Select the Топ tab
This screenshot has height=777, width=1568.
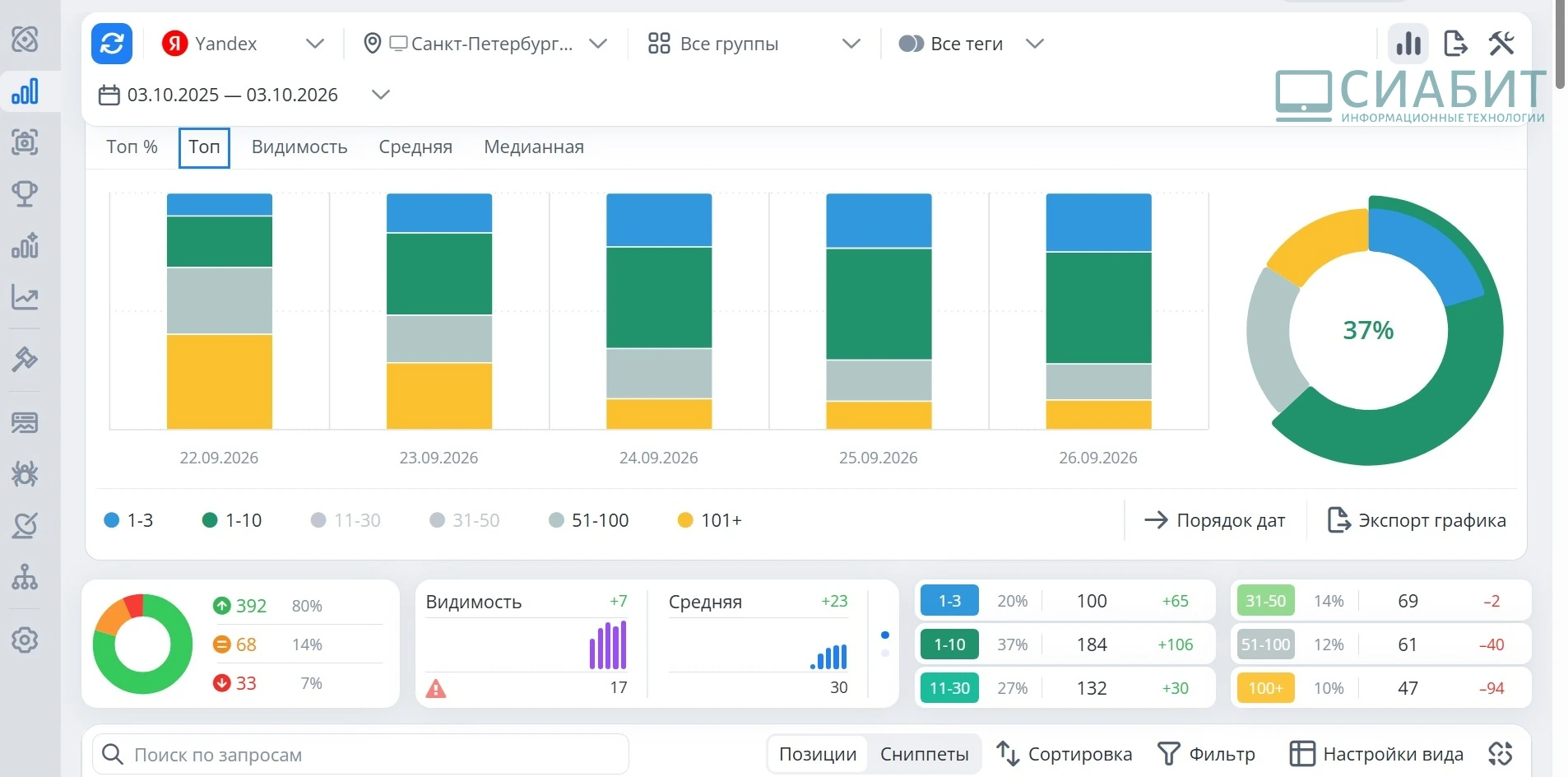pyautogui.click(x=204, y=147)
